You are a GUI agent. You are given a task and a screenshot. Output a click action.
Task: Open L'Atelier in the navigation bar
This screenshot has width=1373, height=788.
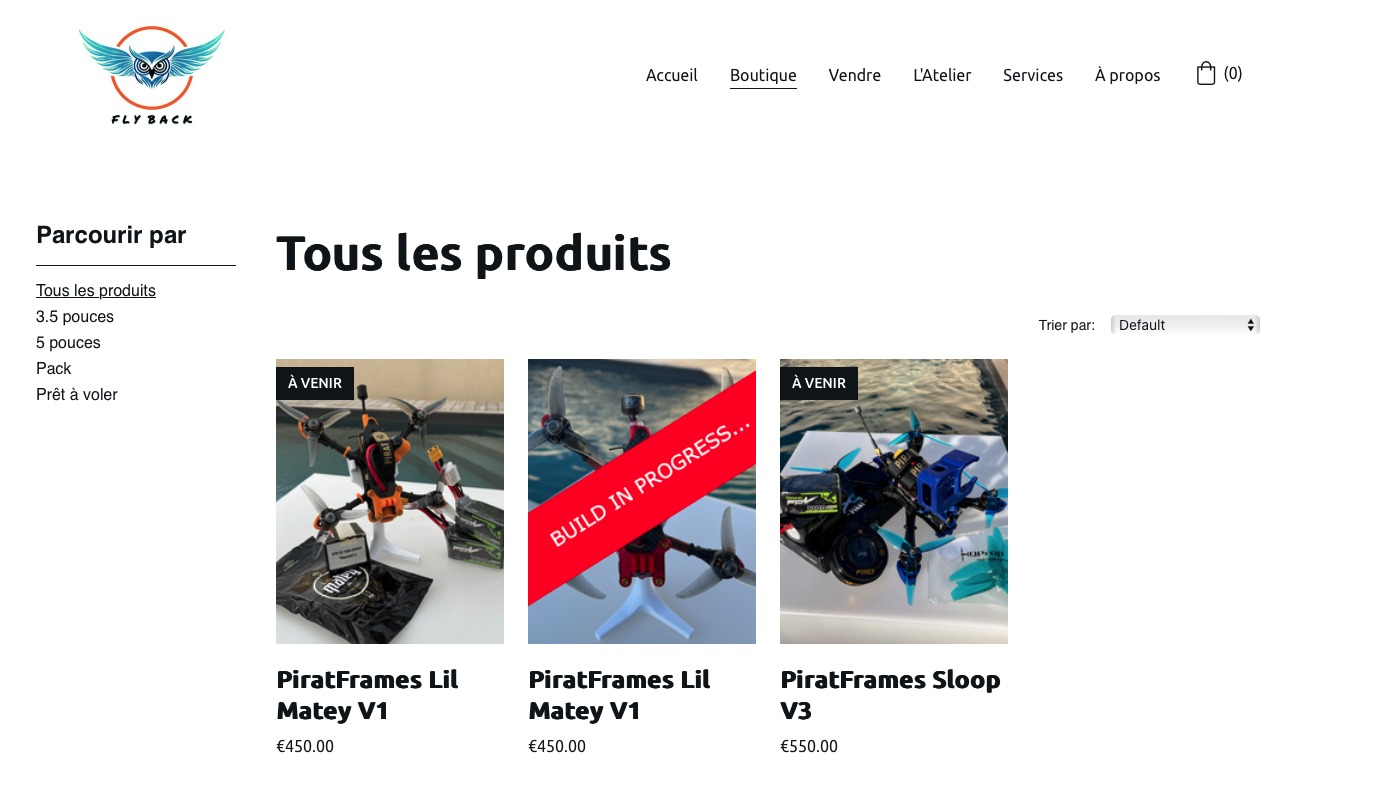(x=942, y=75)
